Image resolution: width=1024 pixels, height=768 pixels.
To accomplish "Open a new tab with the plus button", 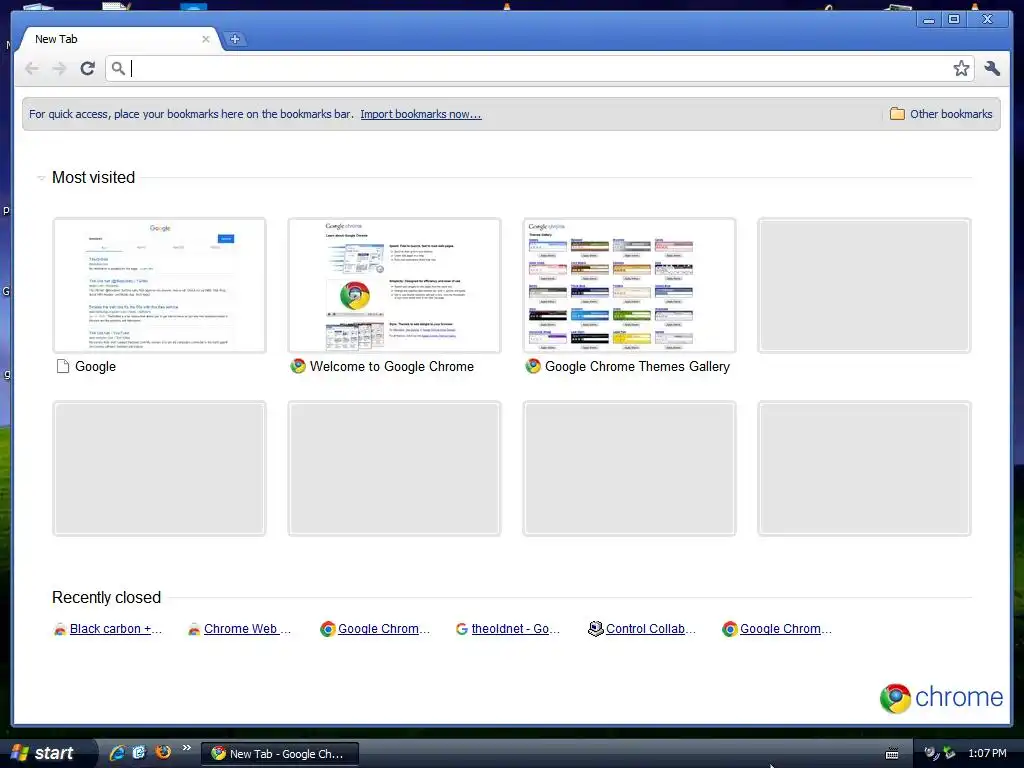I will click(235, 39).
